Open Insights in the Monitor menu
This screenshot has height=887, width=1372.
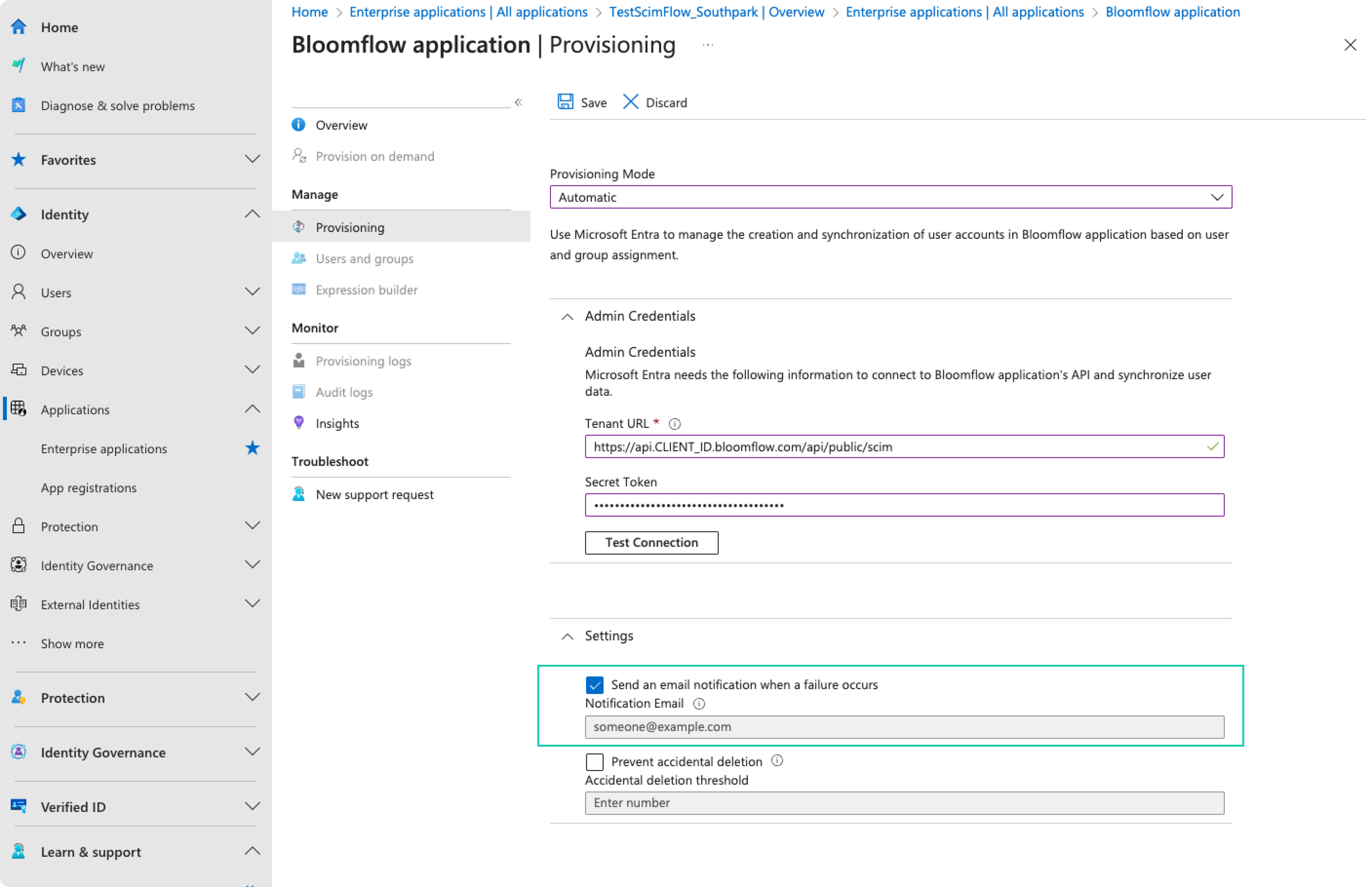coord(337,423)
